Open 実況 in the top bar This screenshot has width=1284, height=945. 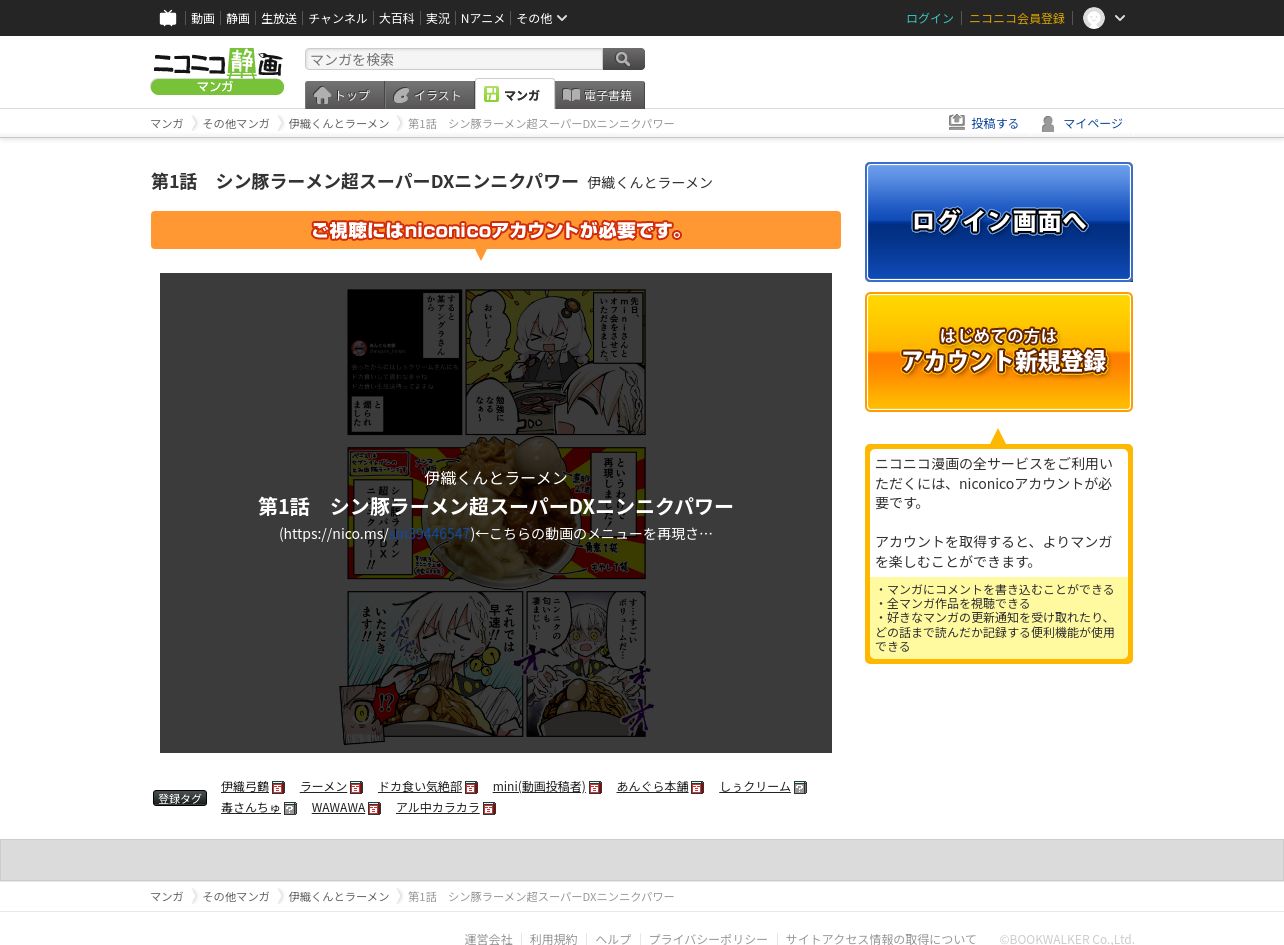pos(438,18)
